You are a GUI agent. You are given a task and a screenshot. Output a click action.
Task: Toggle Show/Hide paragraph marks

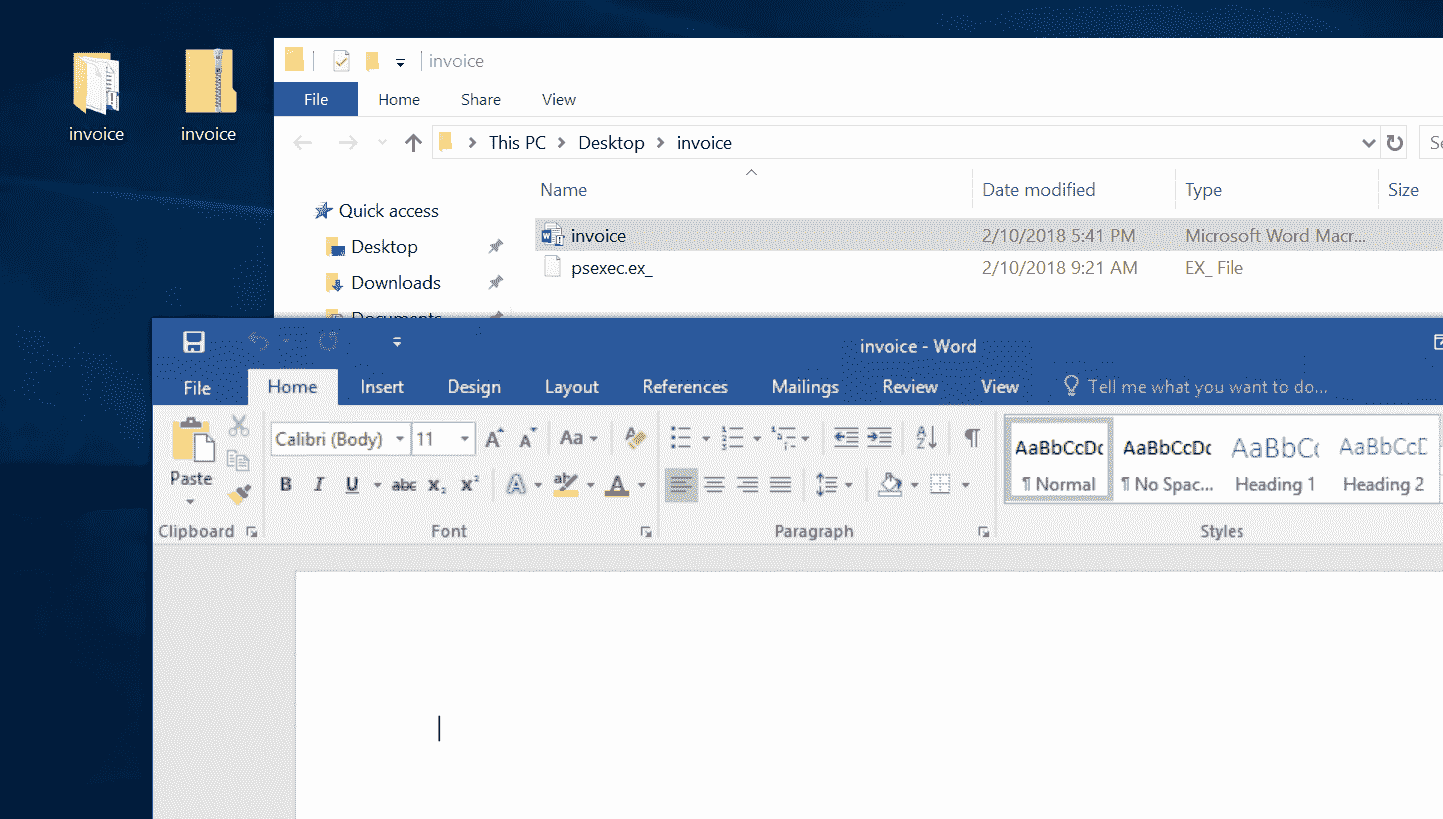pos(972,438)
